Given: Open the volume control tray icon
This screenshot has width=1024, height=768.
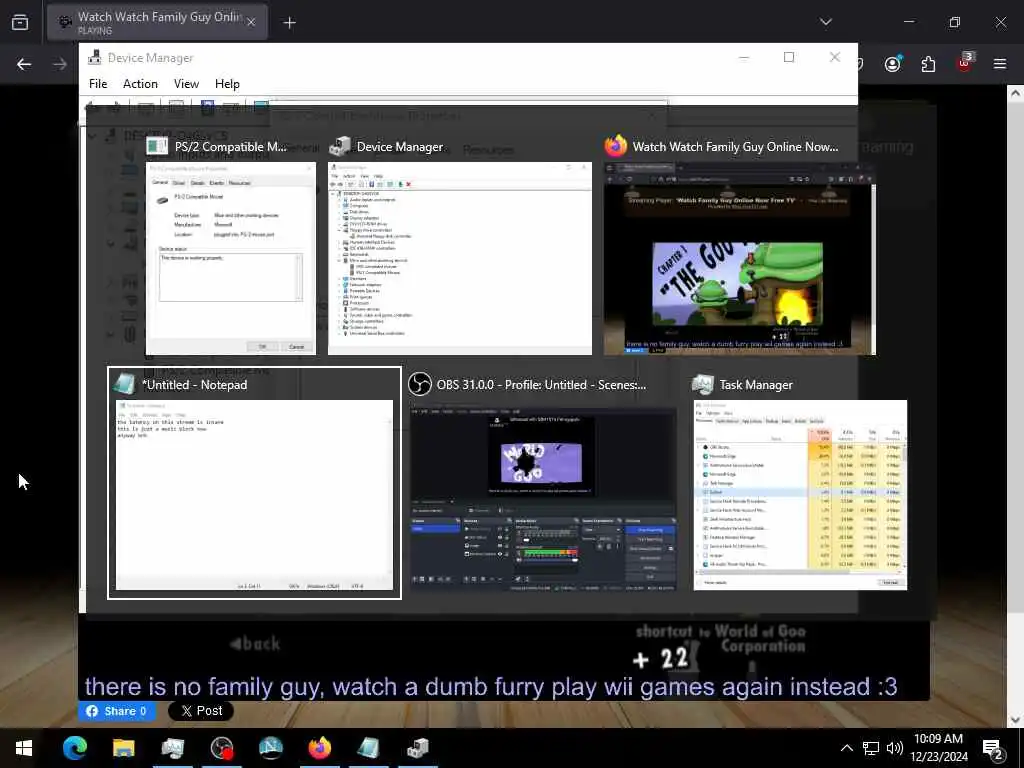Looking at the screenshot, I should click(895, 748).
